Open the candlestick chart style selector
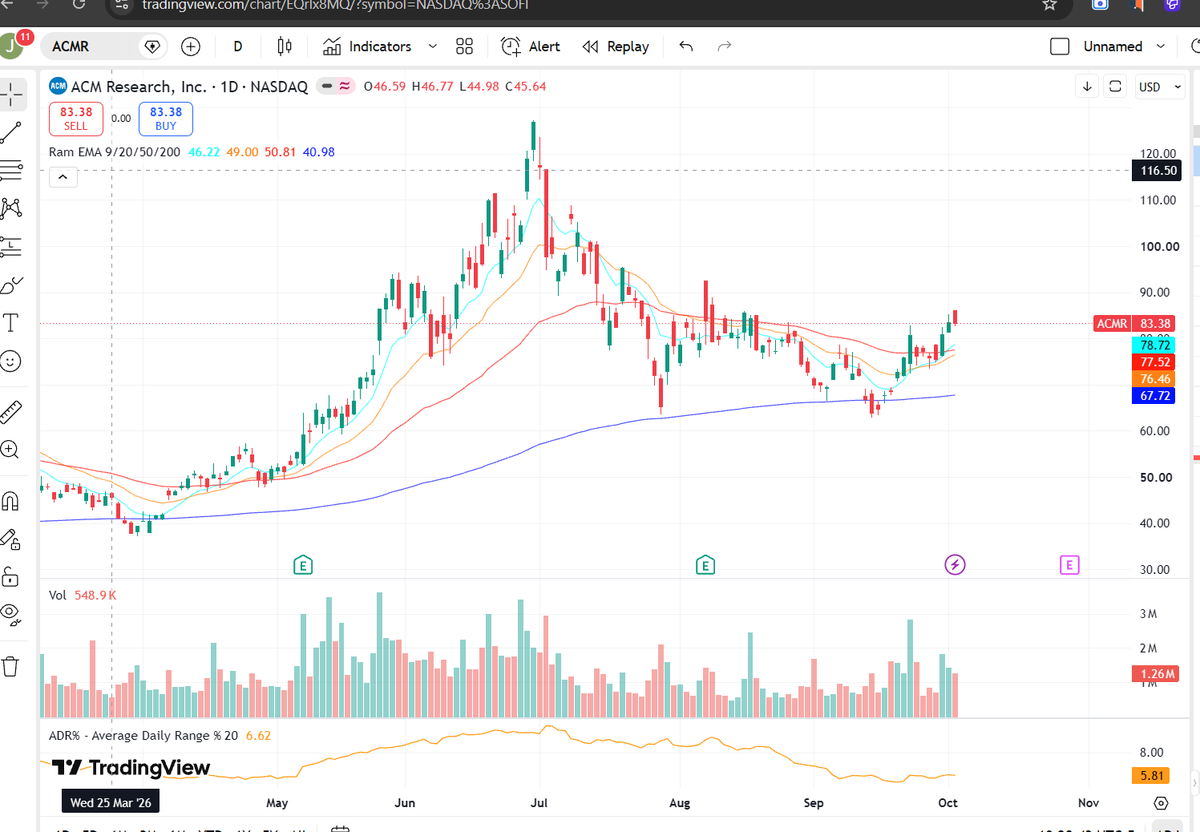1200x832 pixels. pos(284,46)
